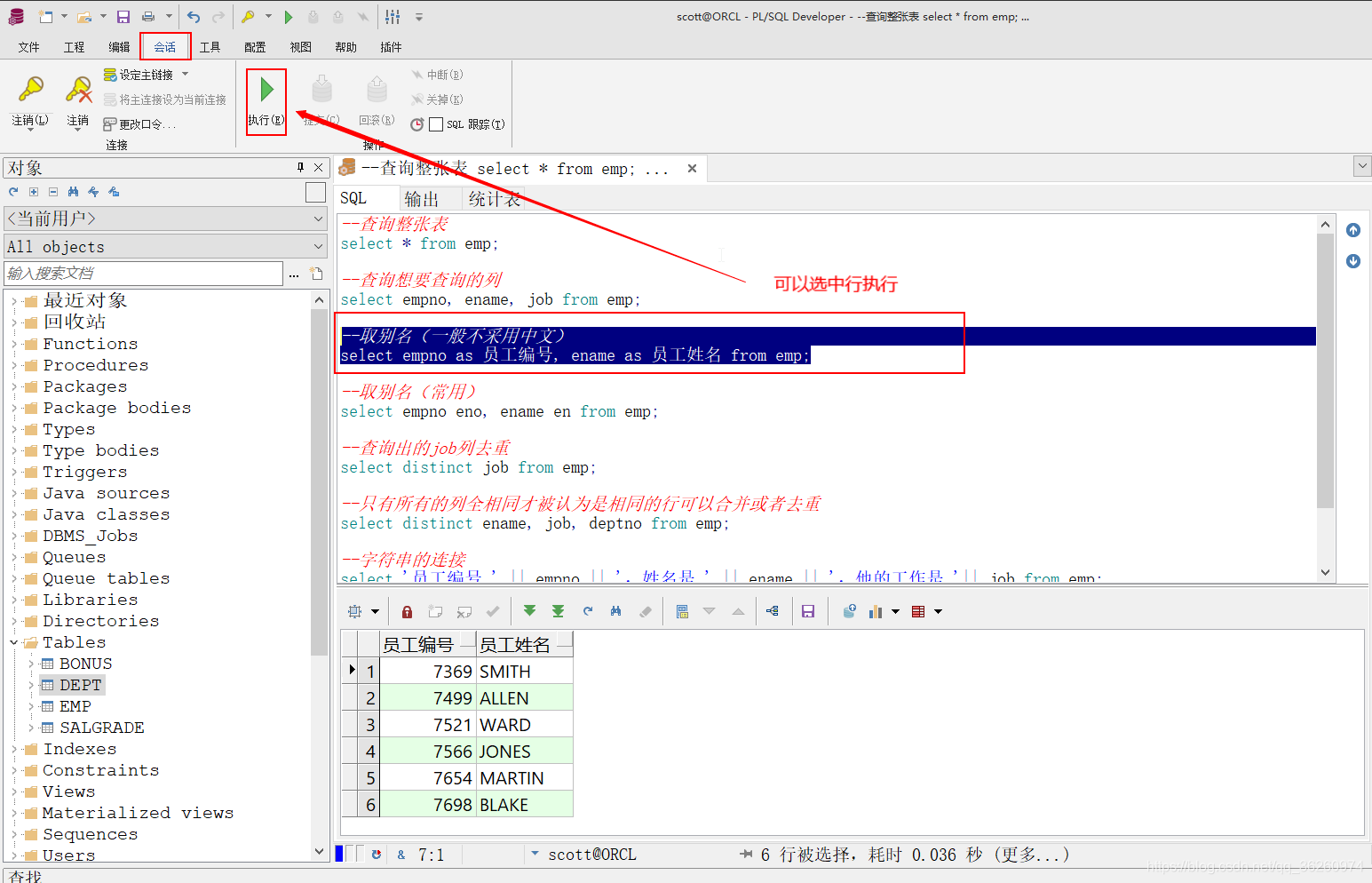Switch to the 输出 tab

pos(421,199)
